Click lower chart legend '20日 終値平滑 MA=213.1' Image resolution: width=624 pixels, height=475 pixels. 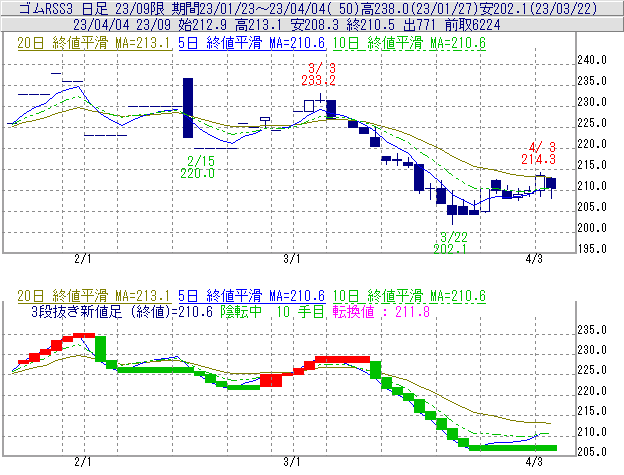[94, 296]
